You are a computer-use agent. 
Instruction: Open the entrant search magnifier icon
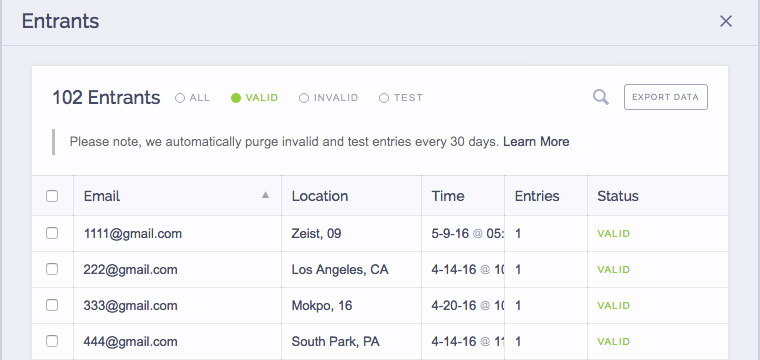[x=601, y=97]
